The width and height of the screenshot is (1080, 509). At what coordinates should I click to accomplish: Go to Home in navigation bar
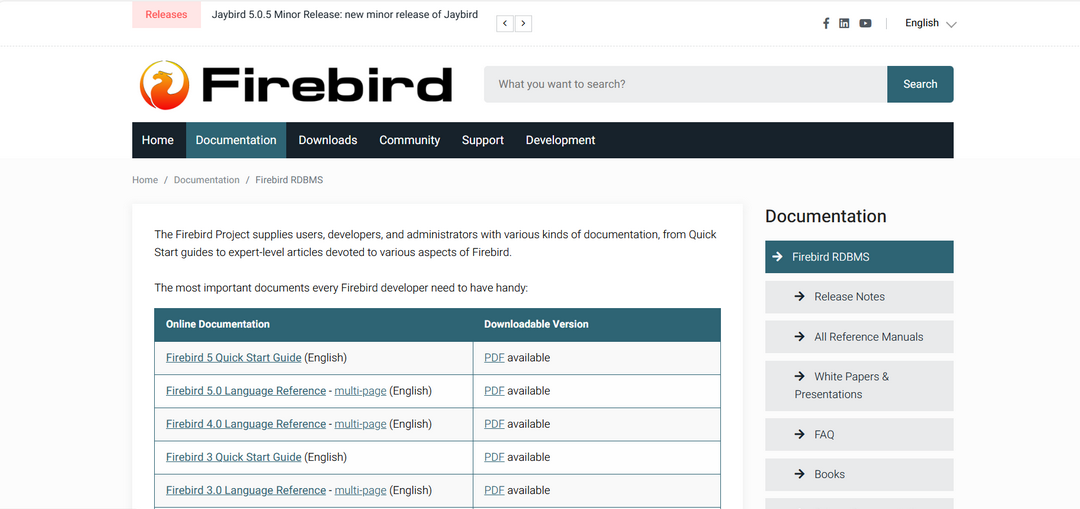coord(158,140)
